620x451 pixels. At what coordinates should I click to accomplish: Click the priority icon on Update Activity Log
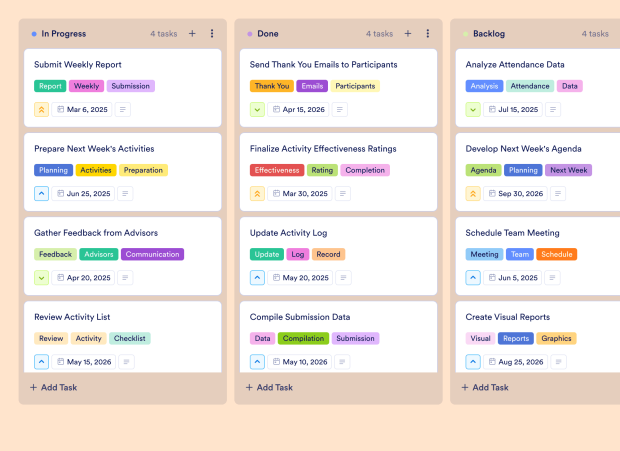pyautogui.click(x=258, y=278)
